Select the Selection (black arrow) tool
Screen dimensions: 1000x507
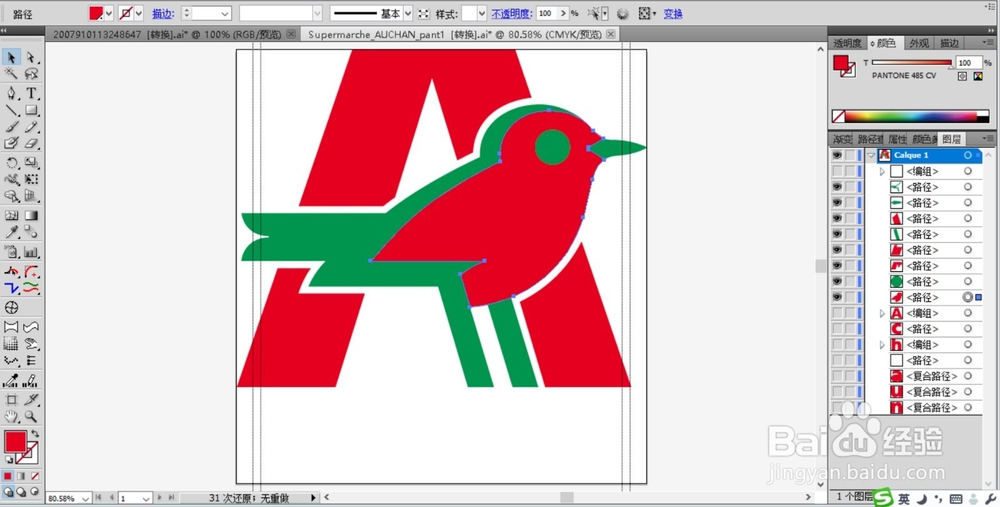[x=11, y=57]
